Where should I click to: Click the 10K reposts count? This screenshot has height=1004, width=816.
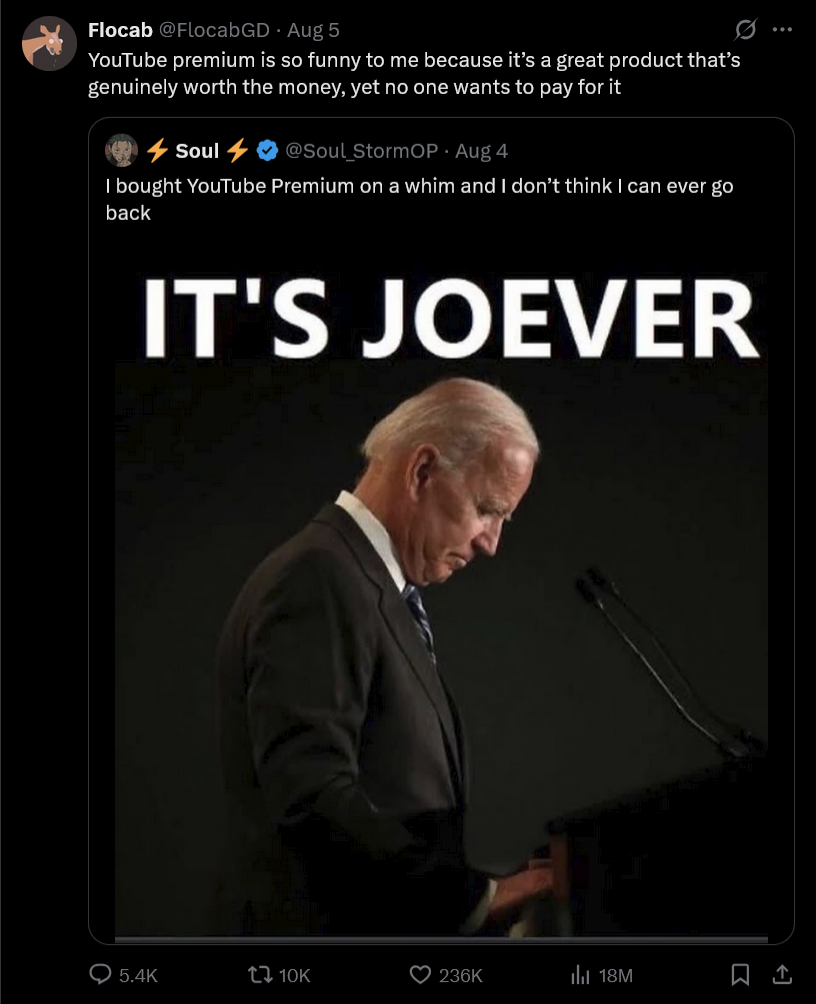pos(295,975)
